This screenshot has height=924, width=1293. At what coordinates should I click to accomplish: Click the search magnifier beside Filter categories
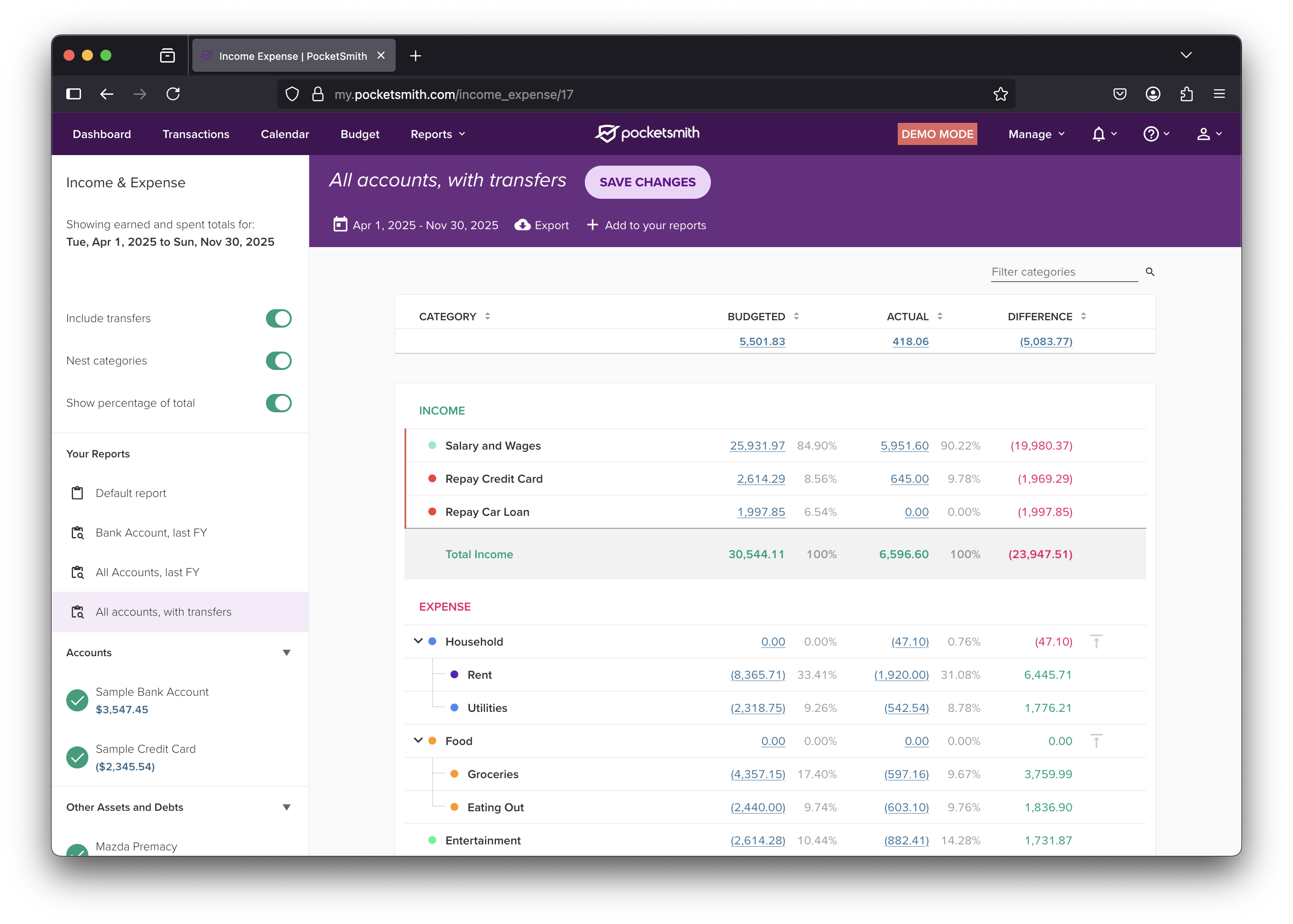[x=1149, y=272]
